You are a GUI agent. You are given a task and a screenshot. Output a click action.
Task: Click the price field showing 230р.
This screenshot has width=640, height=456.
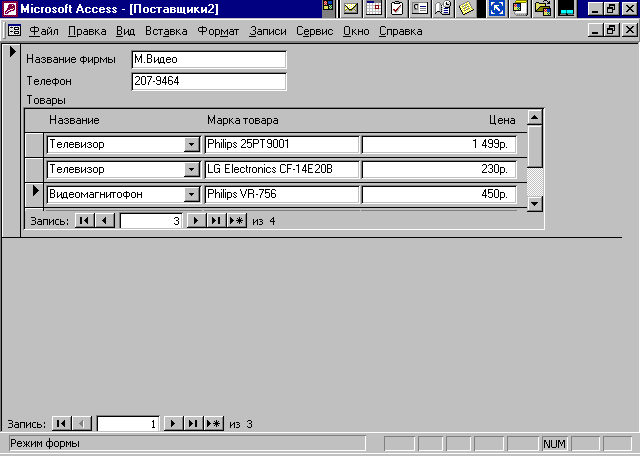pos(439,169)
